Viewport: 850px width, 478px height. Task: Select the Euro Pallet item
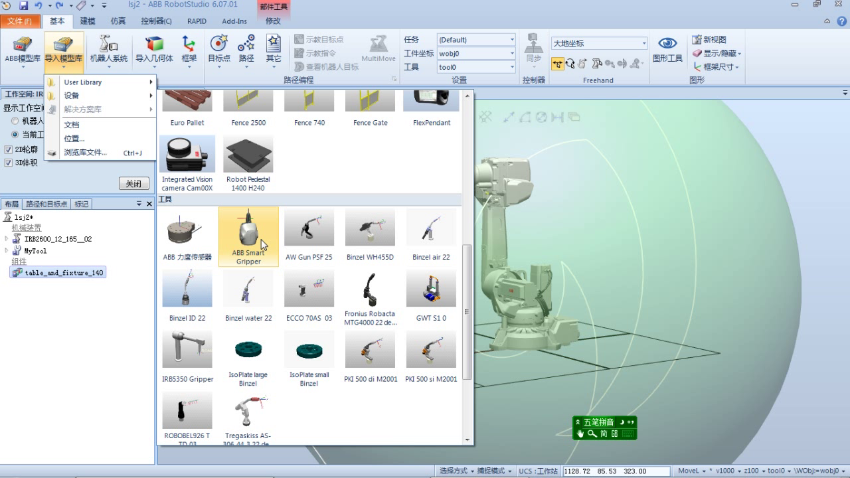point(187,109)
